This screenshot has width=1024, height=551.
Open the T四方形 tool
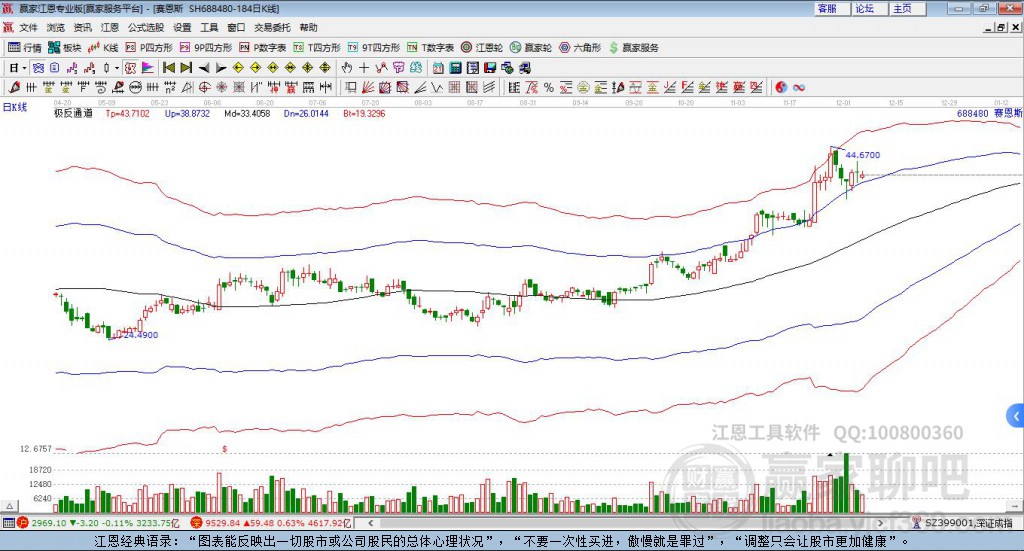(317, 48)
